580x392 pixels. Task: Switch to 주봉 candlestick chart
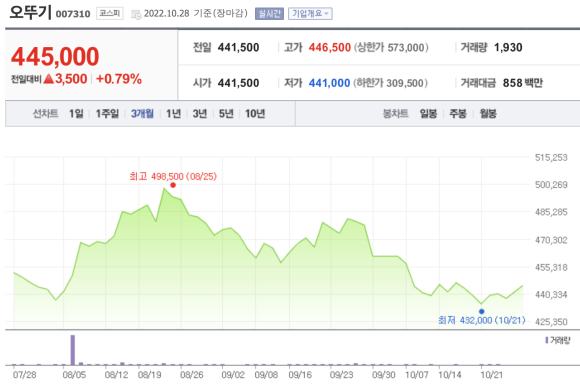pos(458,114)
